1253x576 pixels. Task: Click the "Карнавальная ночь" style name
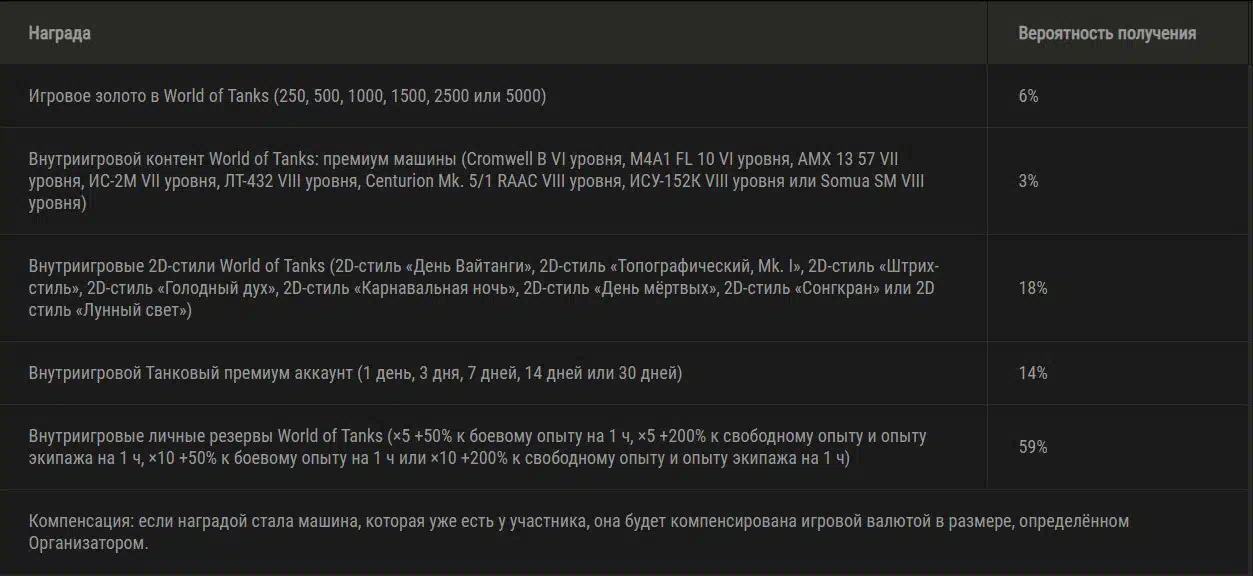pos(435,288)
